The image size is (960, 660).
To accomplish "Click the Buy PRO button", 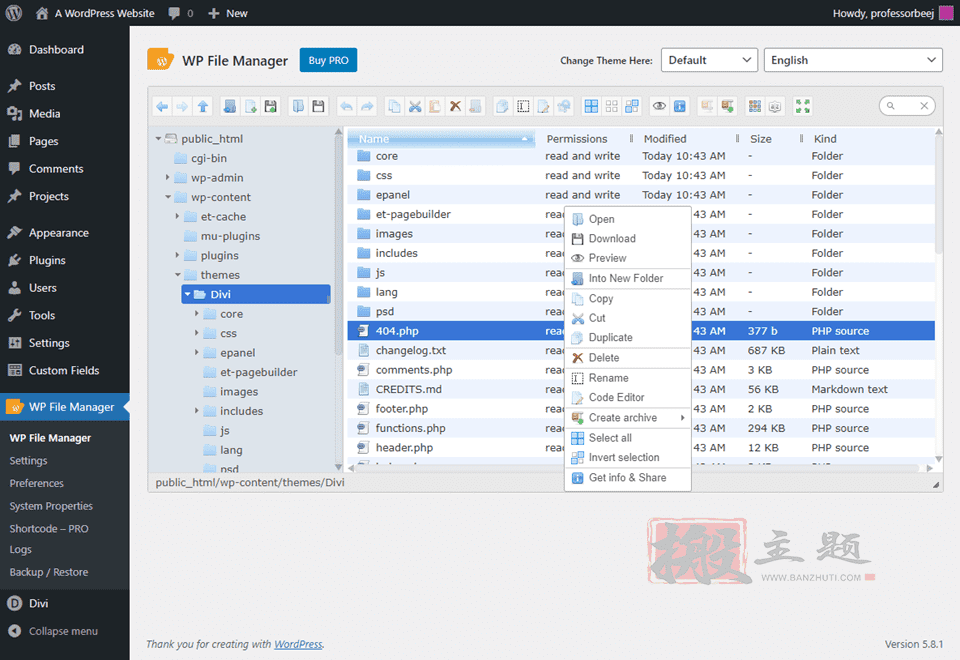I will click(328, 60).
